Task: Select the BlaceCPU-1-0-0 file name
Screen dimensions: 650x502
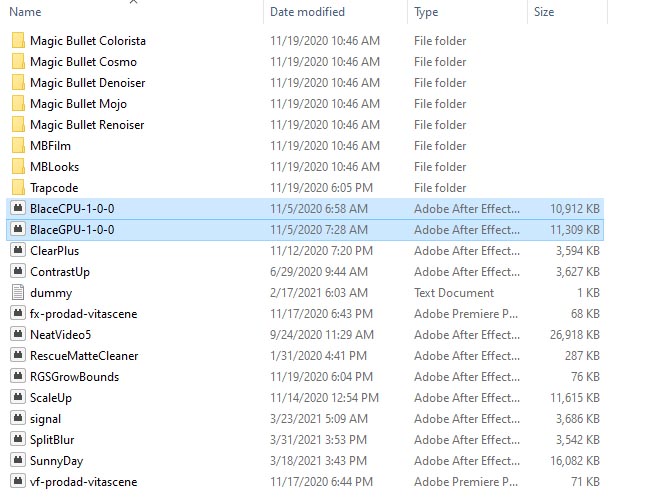Action: [x=72, y=209]
